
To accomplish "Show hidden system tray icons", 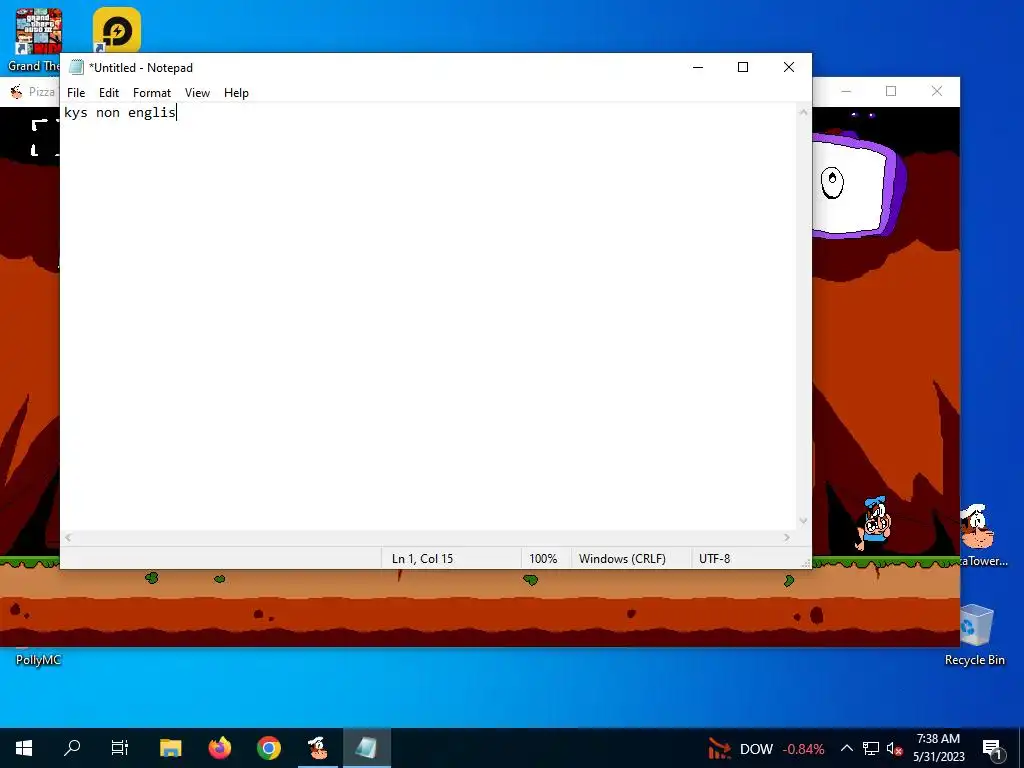I will coord(846,748).
